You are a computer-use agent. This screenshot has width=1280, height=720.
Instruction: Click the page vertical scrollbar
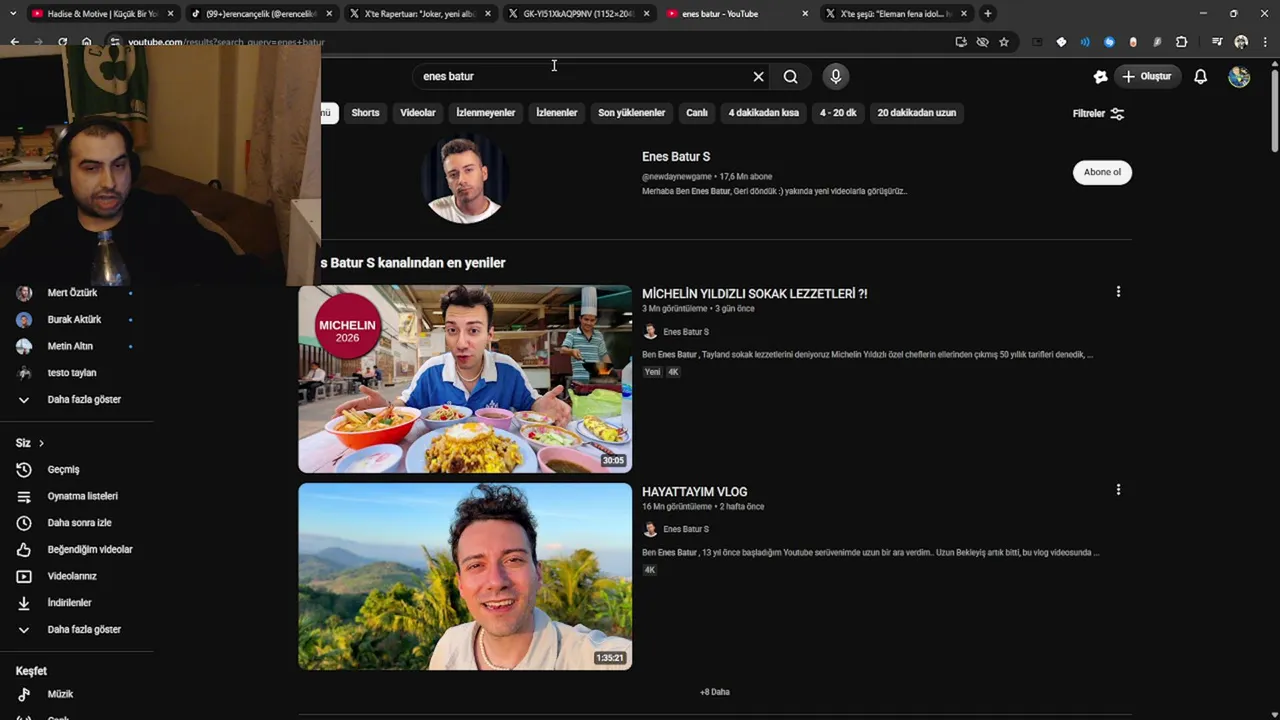[x=1274, y=110]
